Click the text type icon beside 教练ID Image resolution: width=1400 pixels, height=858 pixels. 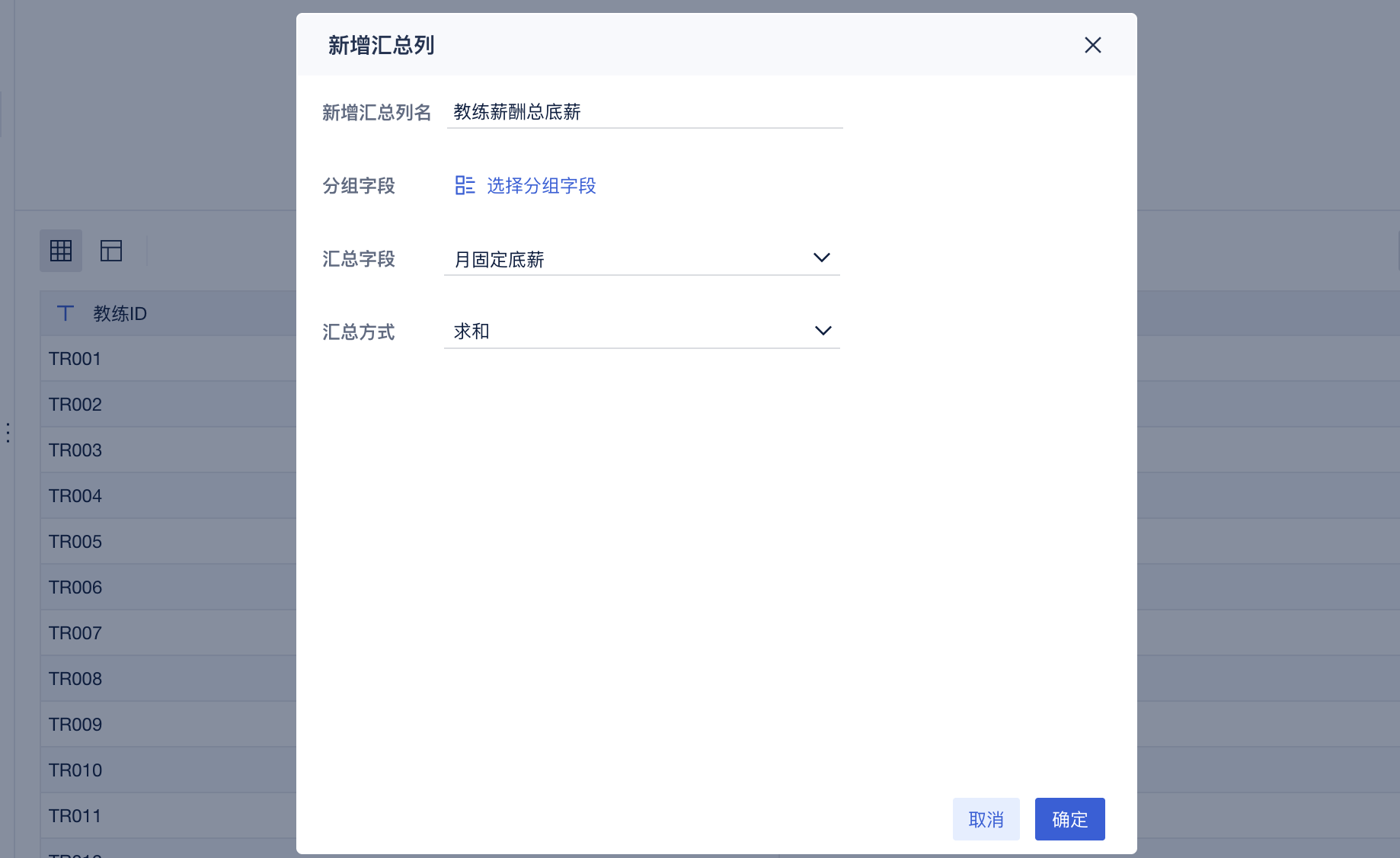(x=66, y=313)
